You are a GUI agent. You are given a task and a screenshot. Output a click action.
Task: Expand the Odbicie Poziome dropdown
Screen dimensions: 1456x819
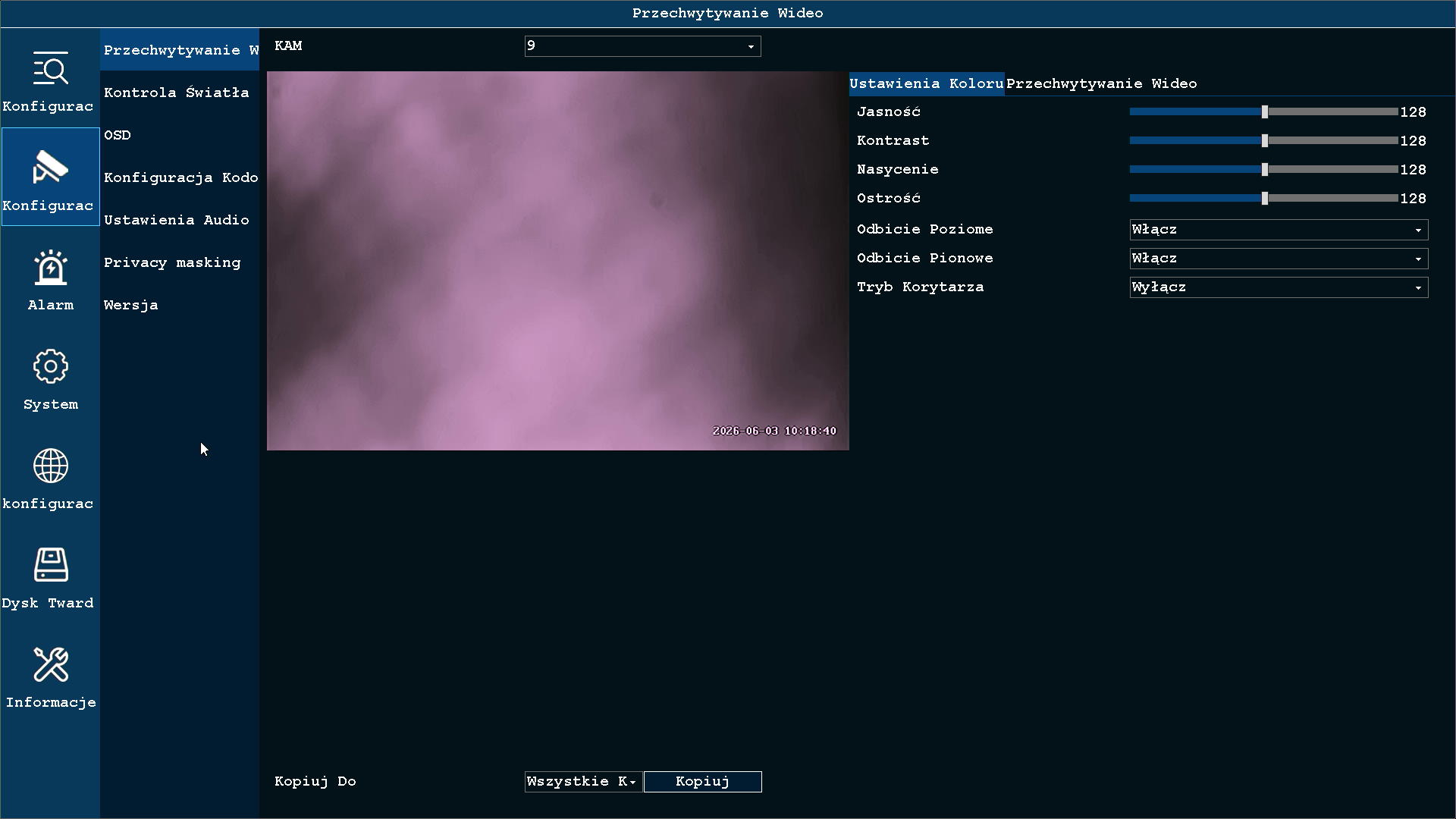[x=1279, y=230]
